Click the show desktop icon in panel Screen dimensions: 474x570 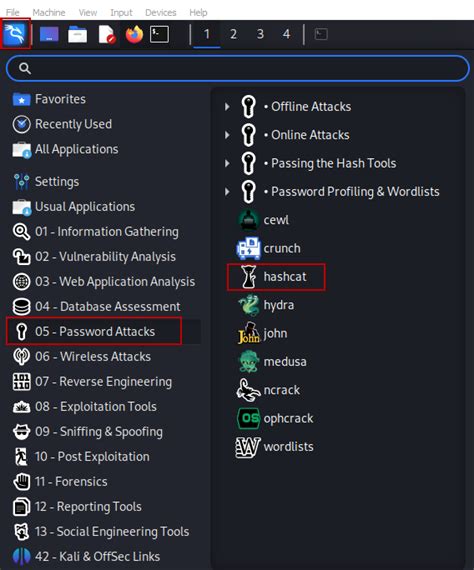[49, 34]
